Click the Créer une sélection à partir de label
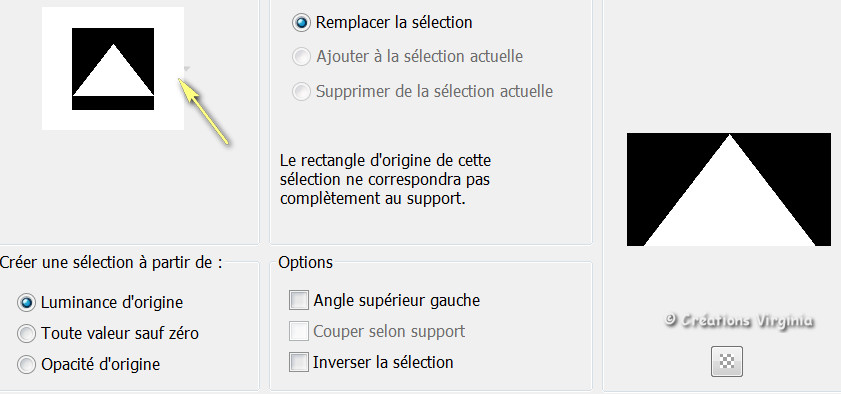The width and height of the screenshot is (841, 394). pyautogui.click(x=111, y=263)
